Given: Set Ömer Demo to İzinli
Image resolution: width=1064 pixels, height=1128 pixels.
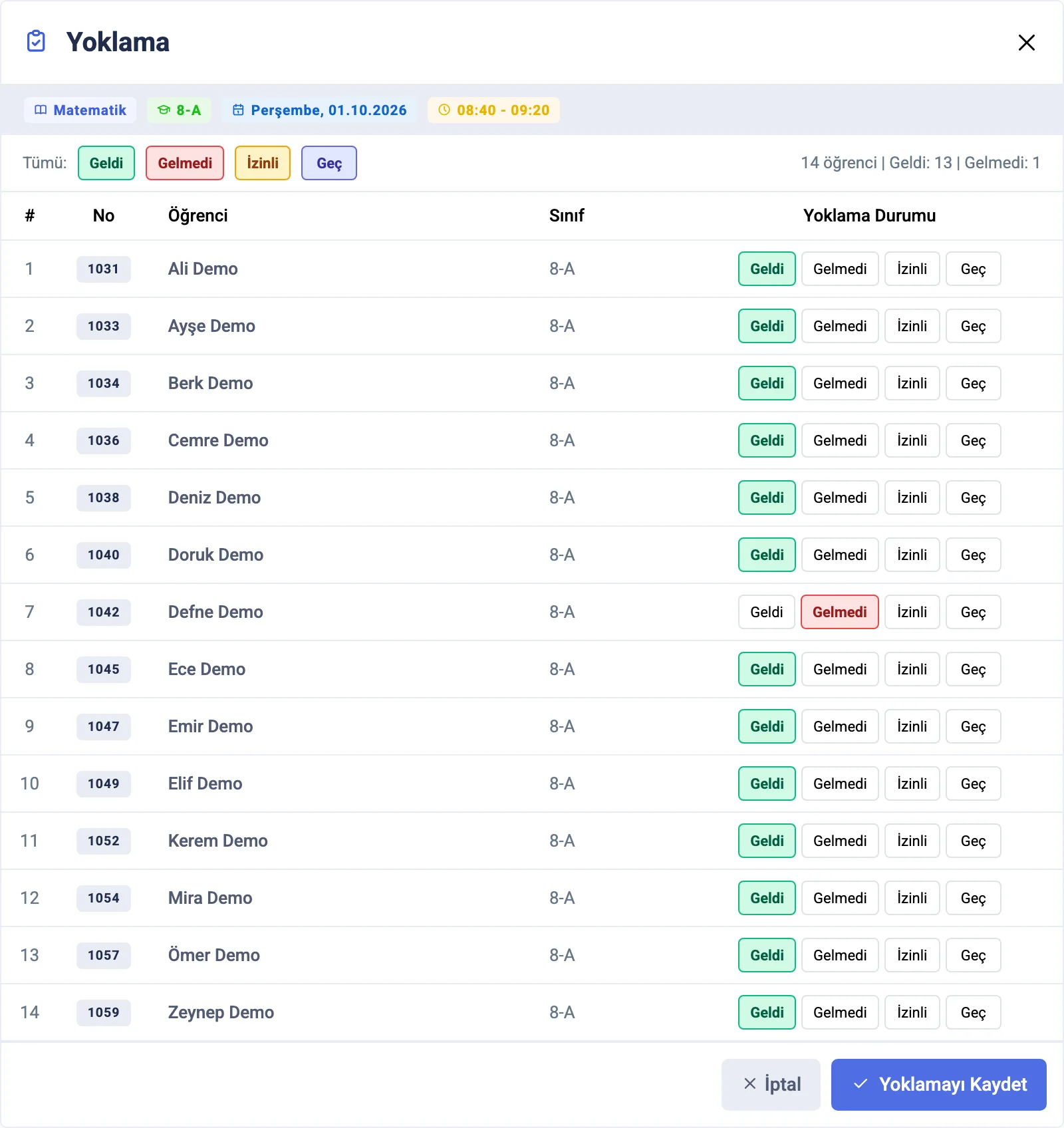Looking at the screenshot, I should [912, 955].
